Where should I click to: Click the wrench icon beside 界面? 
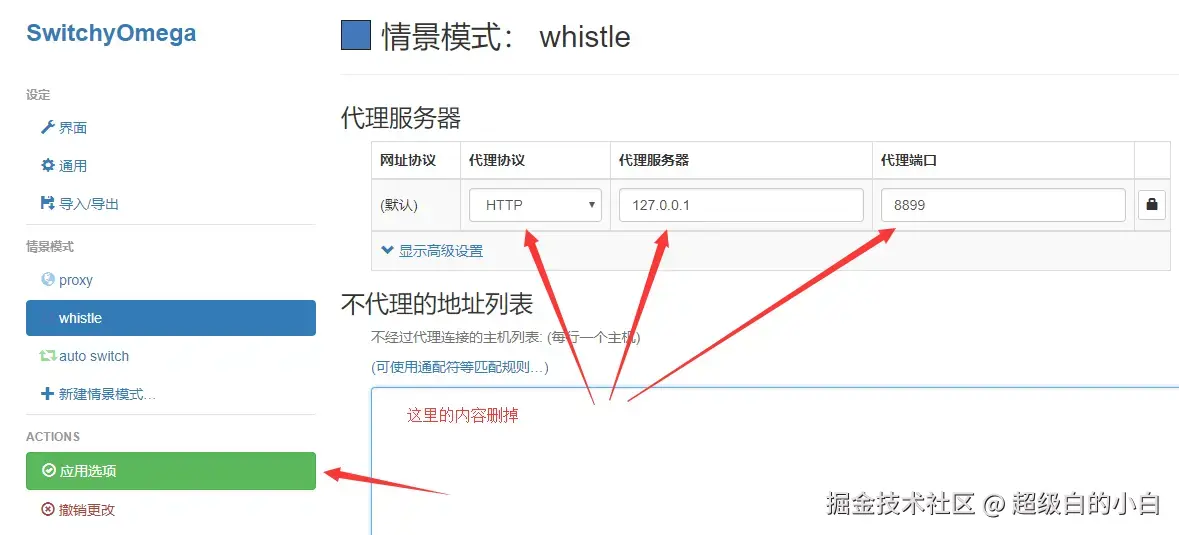(x=47, y=127)
